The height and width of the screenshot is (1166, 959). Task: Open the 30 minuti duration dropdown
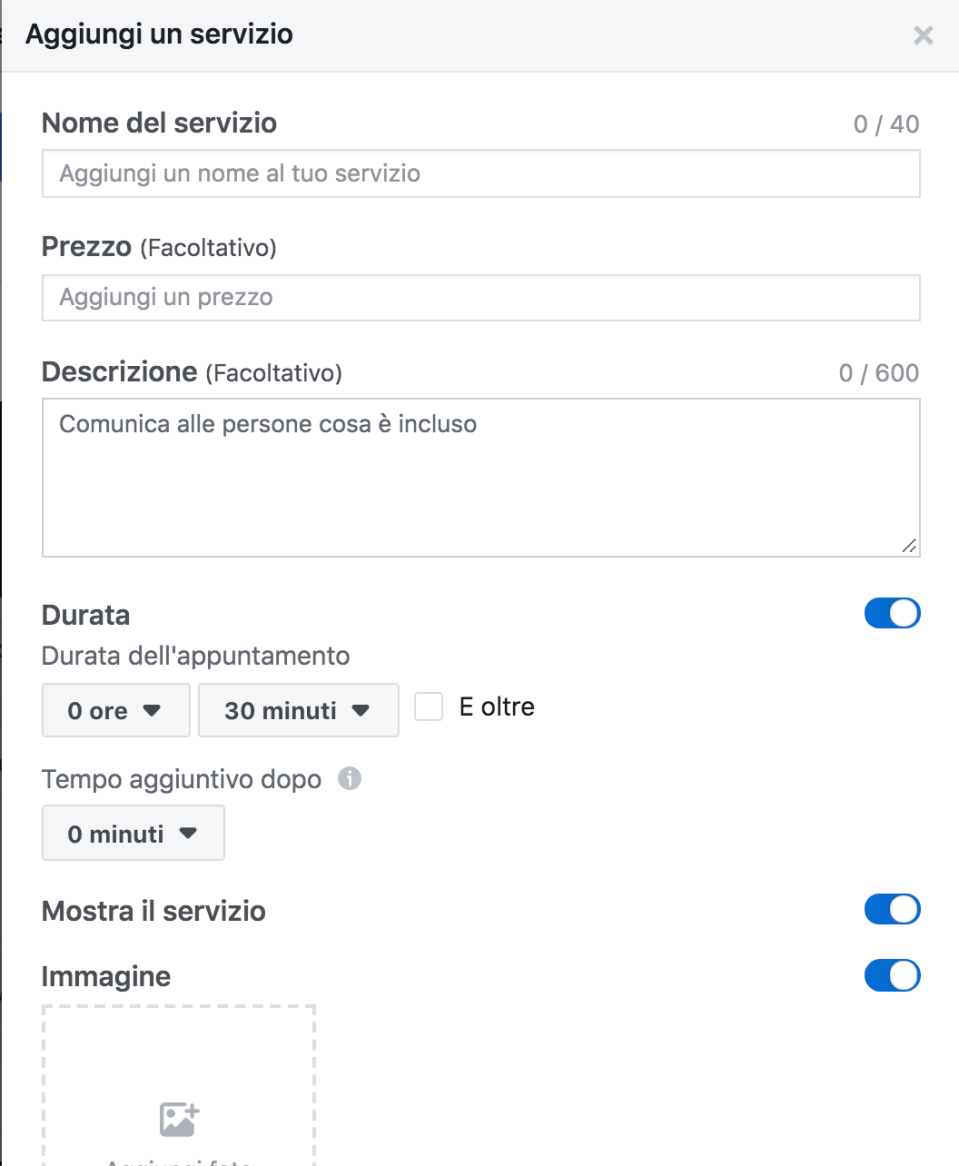coord(298,710)
